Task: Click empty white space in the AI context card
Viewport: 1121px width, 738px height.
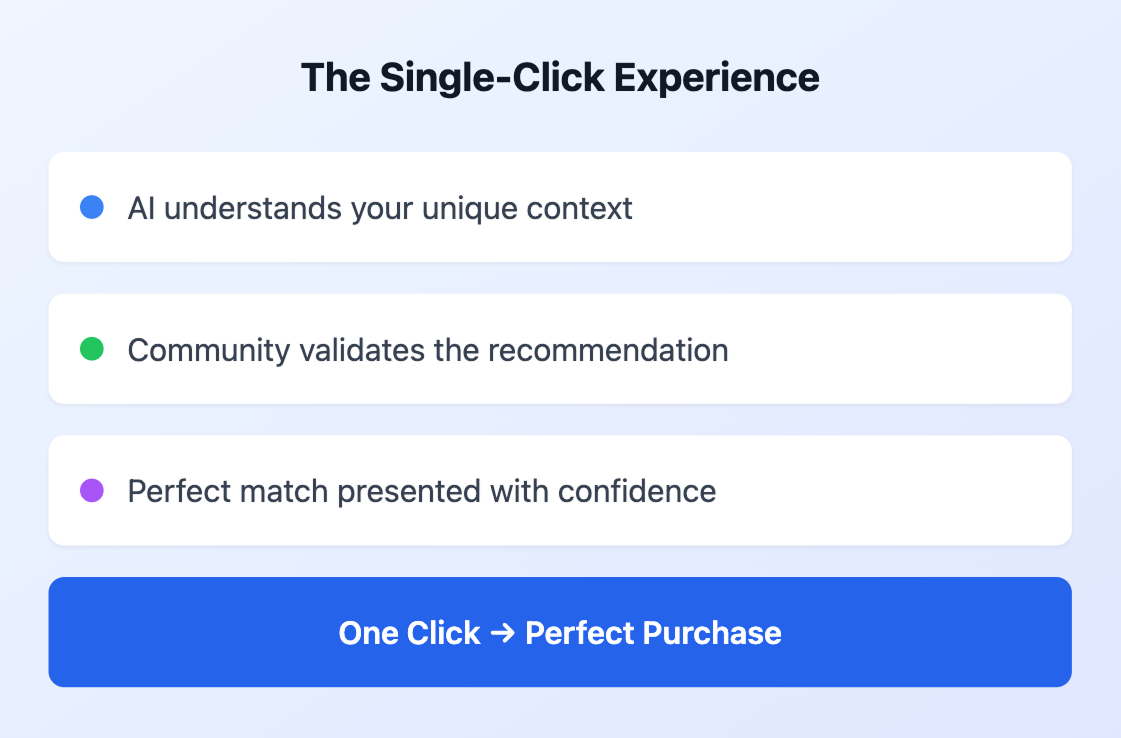Action: click(851, 207)
